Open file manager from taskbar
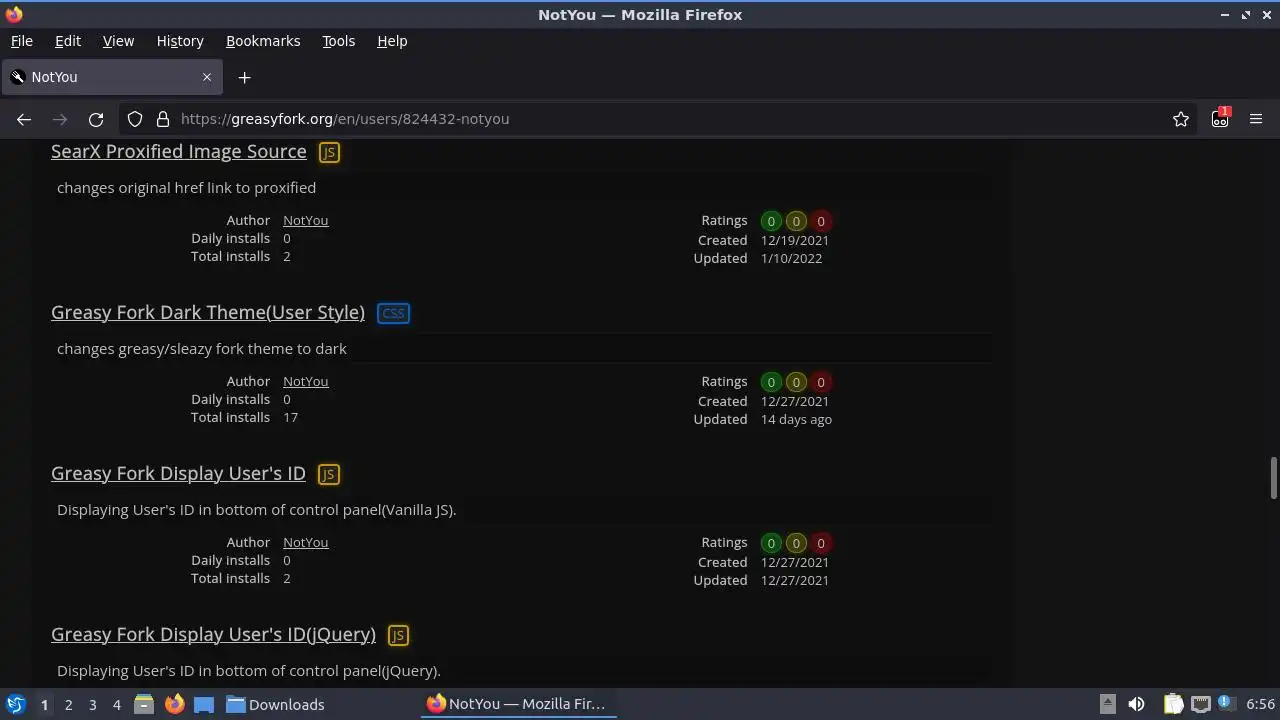 [144, 704]
